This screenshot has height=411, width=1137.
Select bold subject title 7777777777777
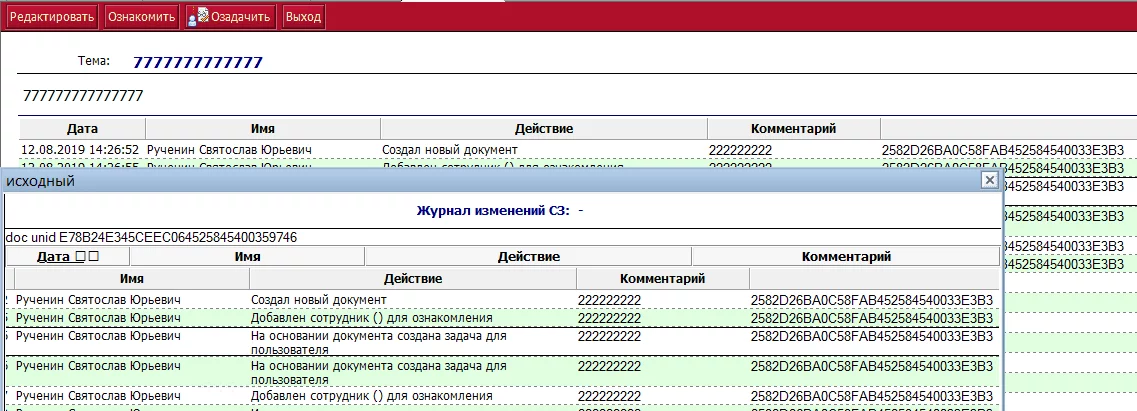click(198, 62)
